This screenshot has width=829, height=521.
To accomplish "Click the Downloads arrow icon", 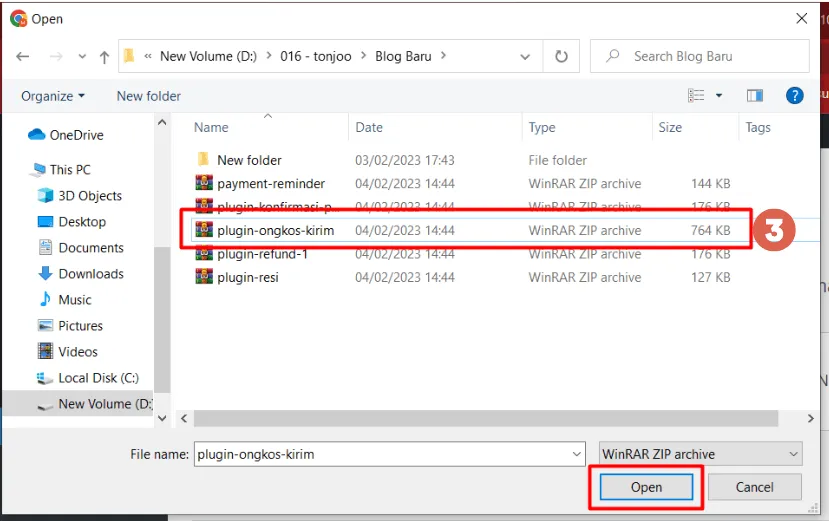I will (x=45, y=273).
